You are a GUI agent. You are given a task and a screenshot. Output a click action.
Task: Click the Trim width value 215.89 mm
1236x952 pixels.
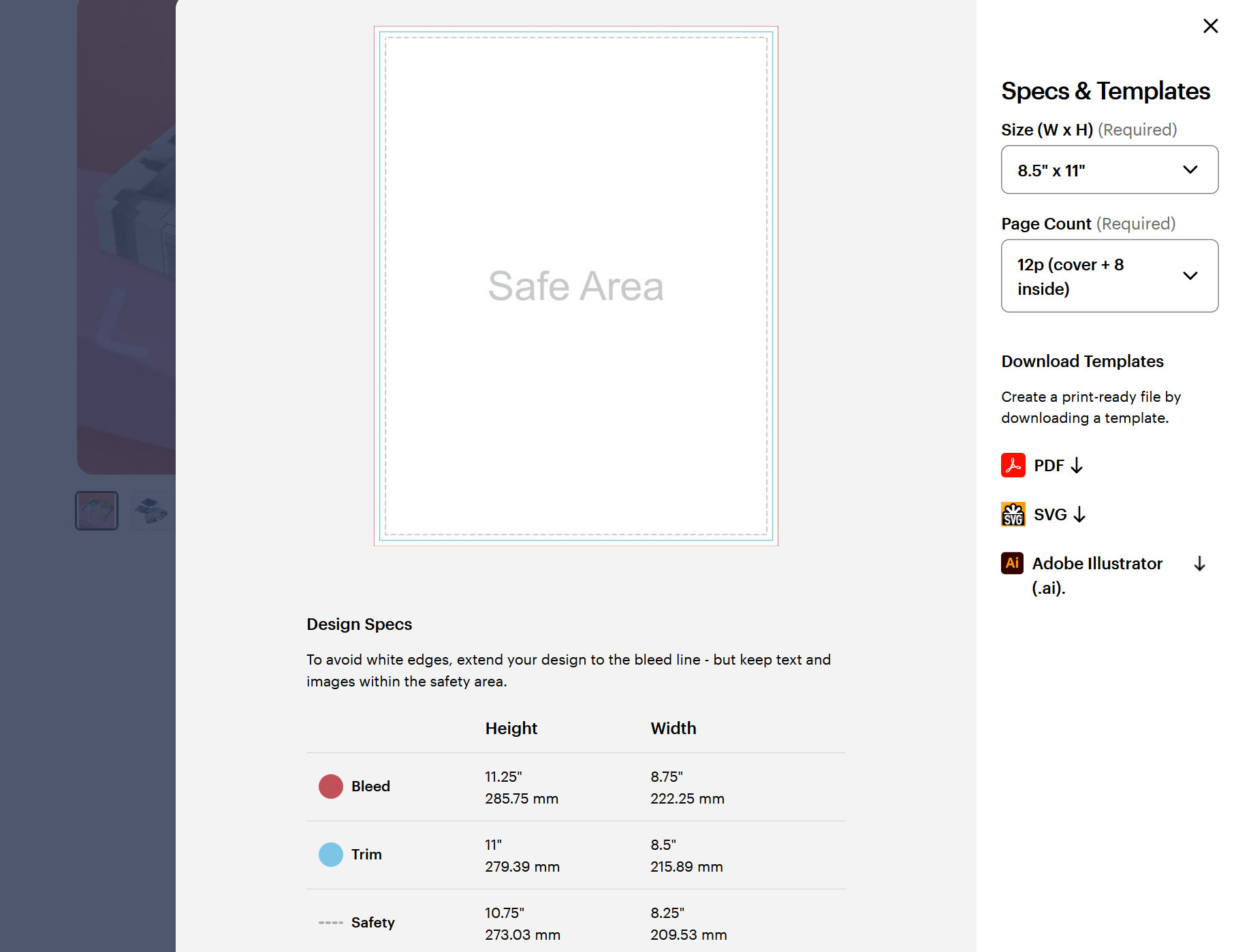point(686,867)
